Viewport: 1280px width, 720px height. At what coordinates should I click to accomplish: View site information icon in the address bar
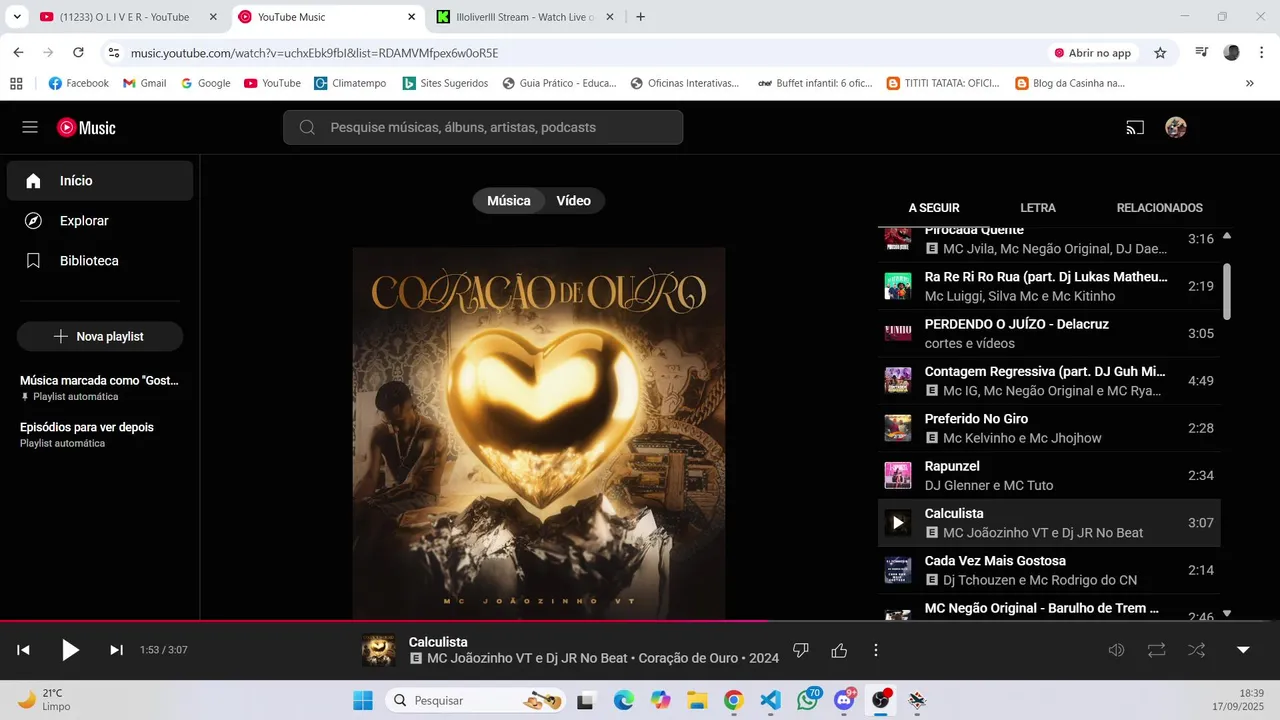[x=114, y=53]
